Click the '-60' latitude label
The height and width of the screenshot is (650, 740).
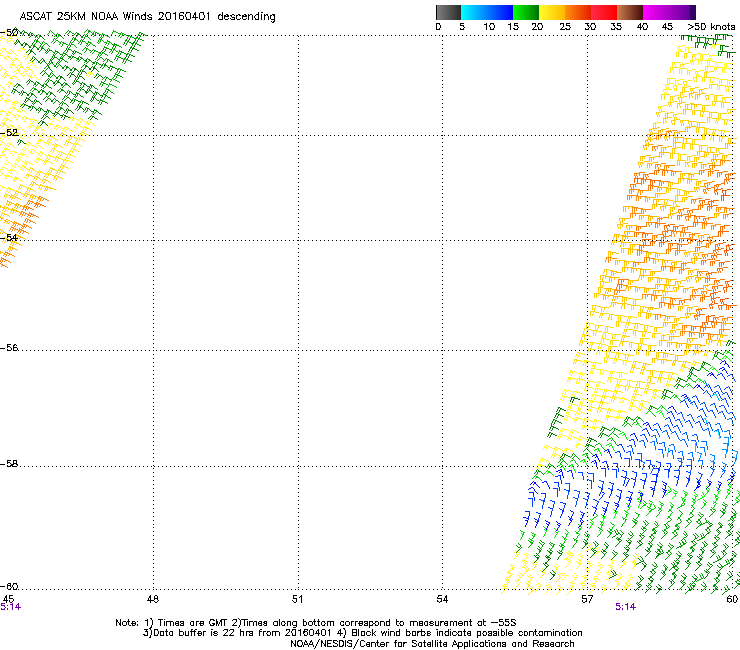coord(9,587)
